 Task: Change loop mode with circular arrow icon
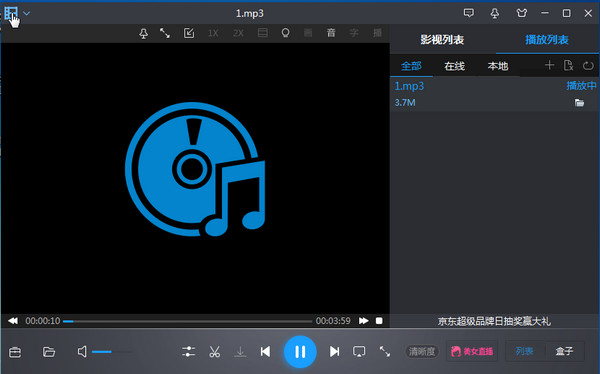[588, 66]
